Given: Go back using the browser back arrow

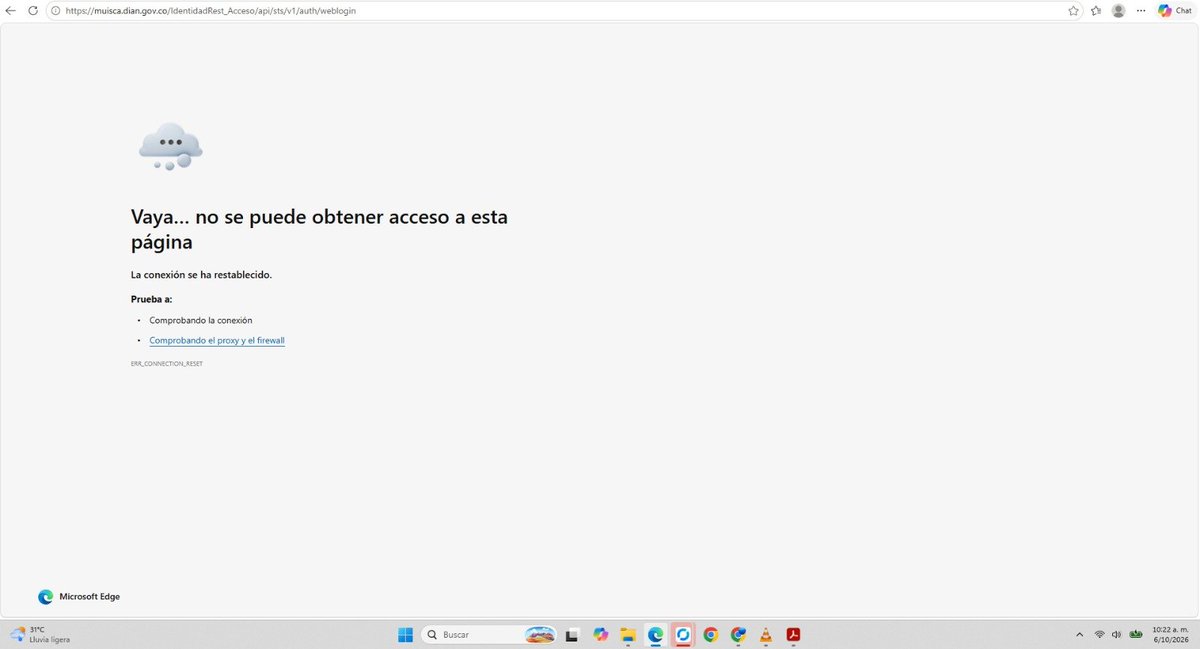Looking at the screenshot, I should (x=11, y=10).
